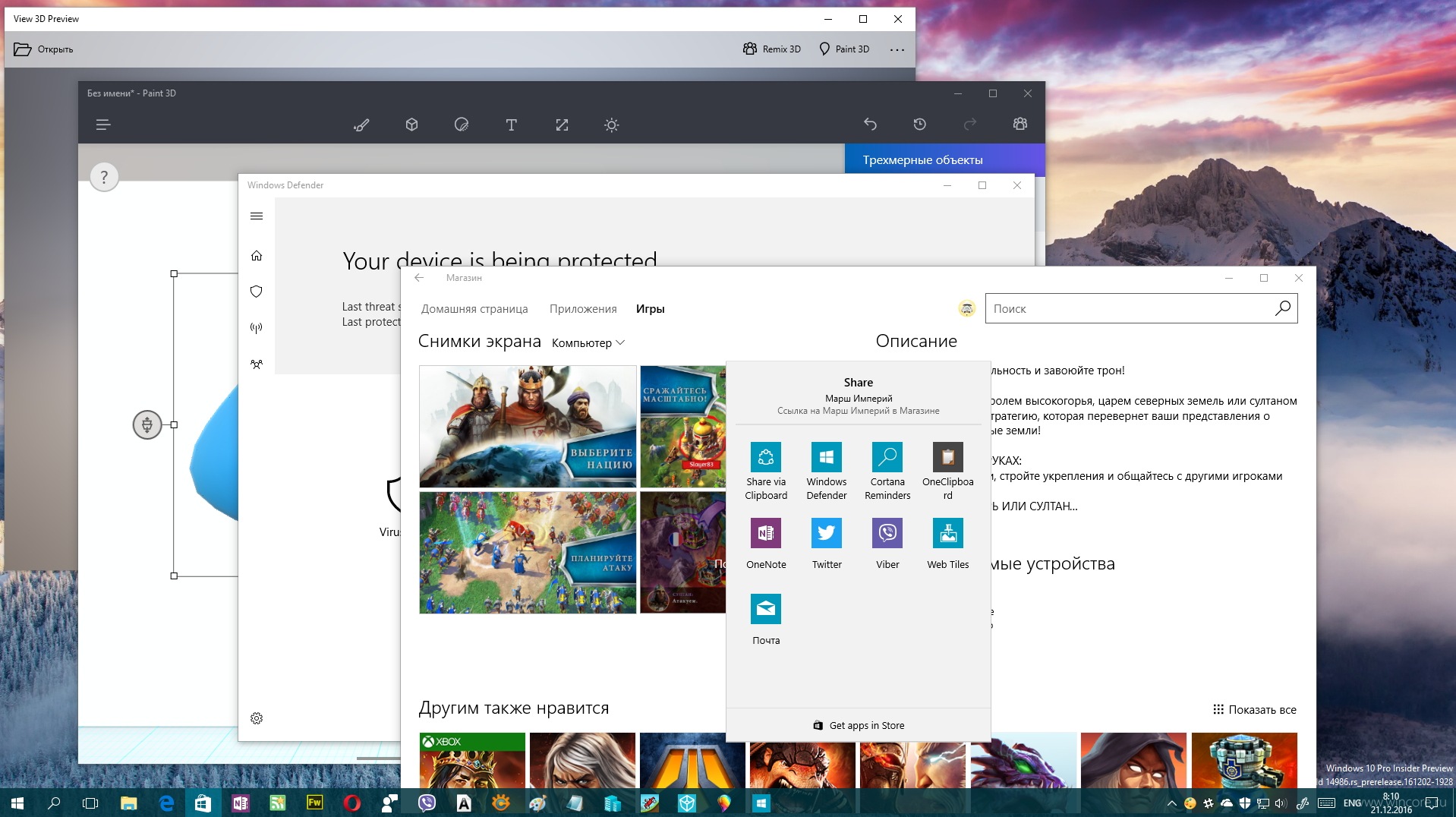
Task: Share to Twitter
Action: (827, 544)
